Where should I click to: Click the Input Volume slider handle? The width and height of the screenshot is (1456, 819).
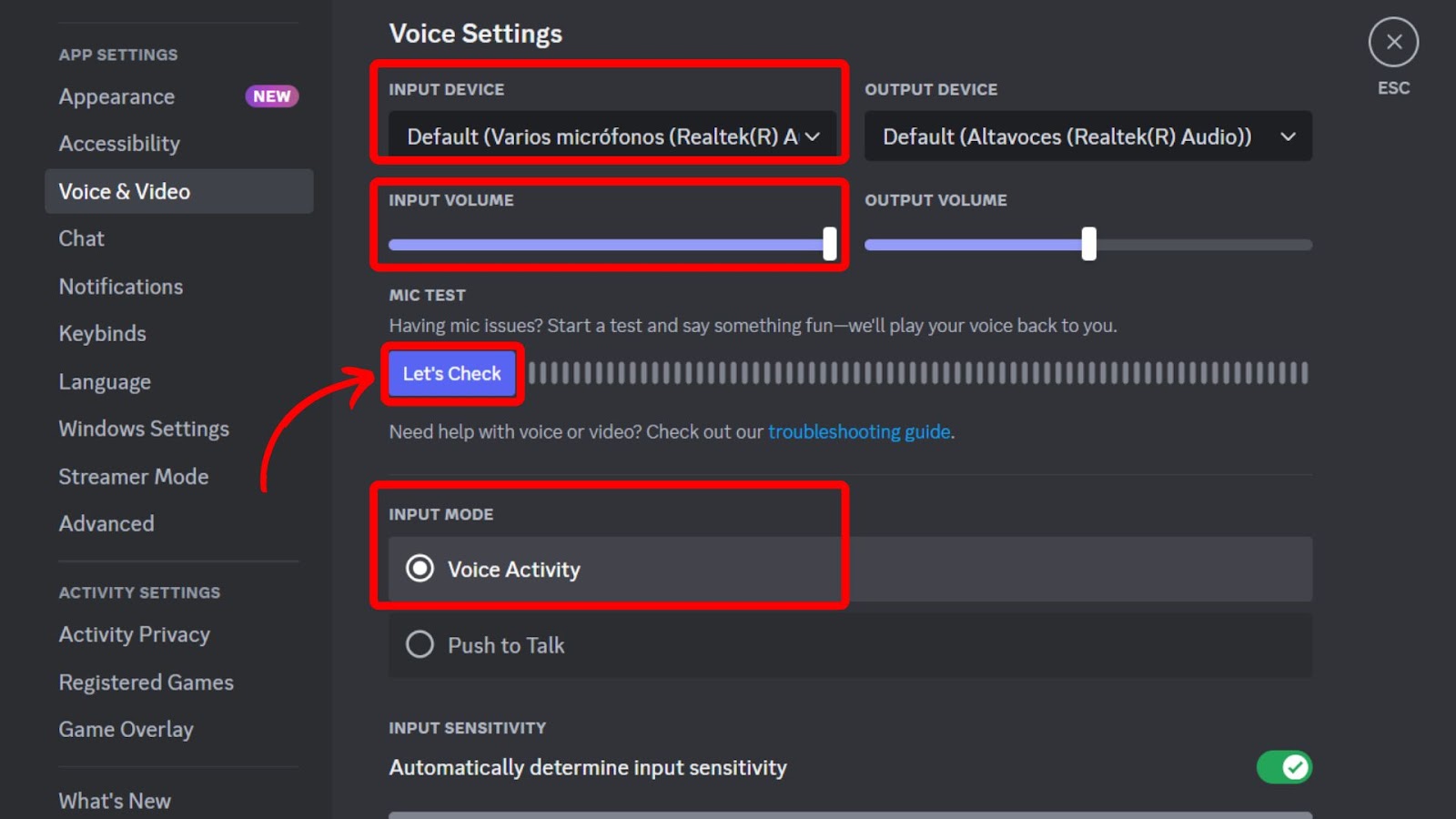point(829,244)
